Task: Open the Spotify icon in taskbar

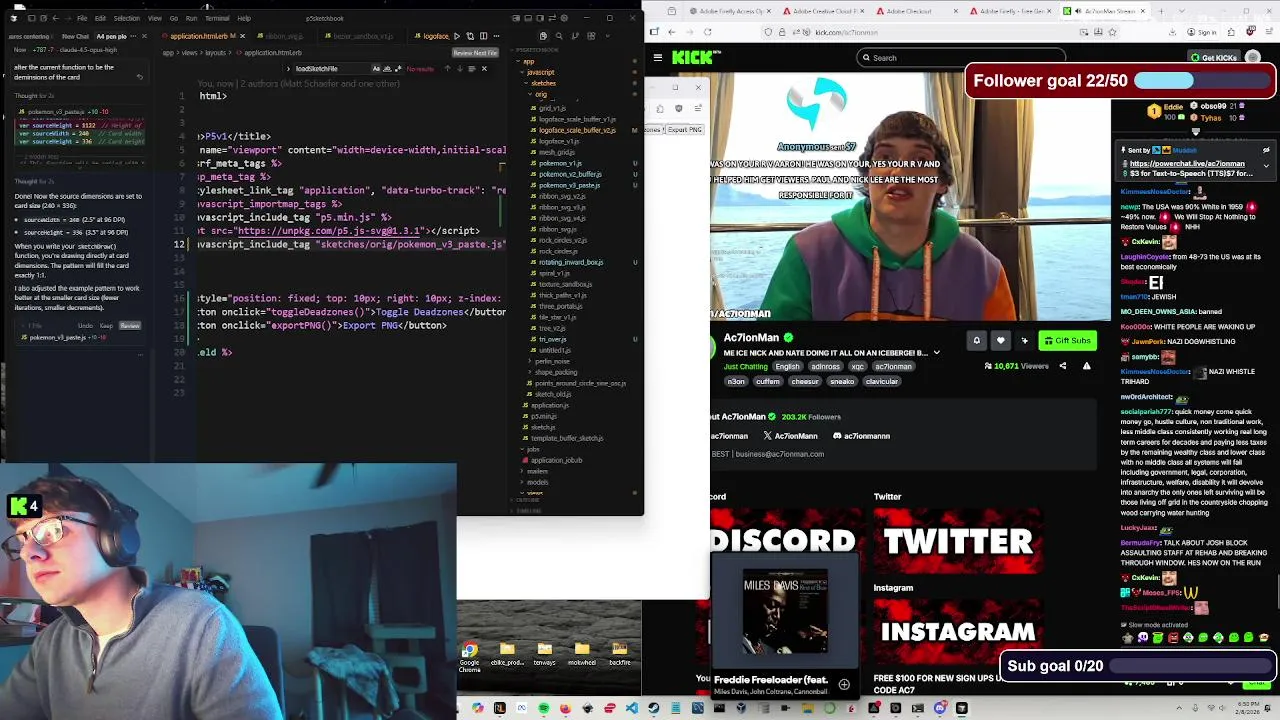Action: click(543, 708)
